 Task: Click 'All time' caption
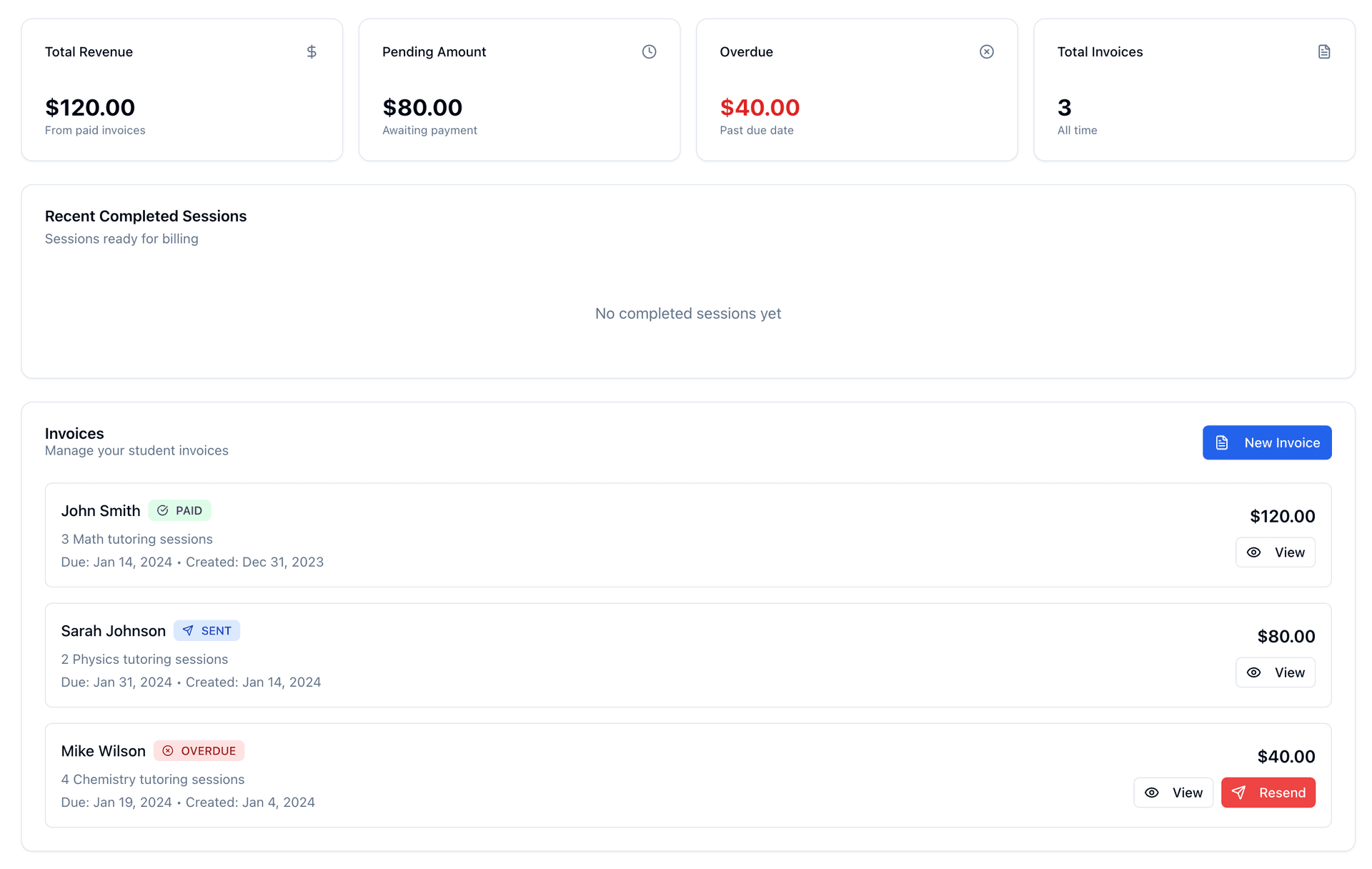coord(1077,130)
